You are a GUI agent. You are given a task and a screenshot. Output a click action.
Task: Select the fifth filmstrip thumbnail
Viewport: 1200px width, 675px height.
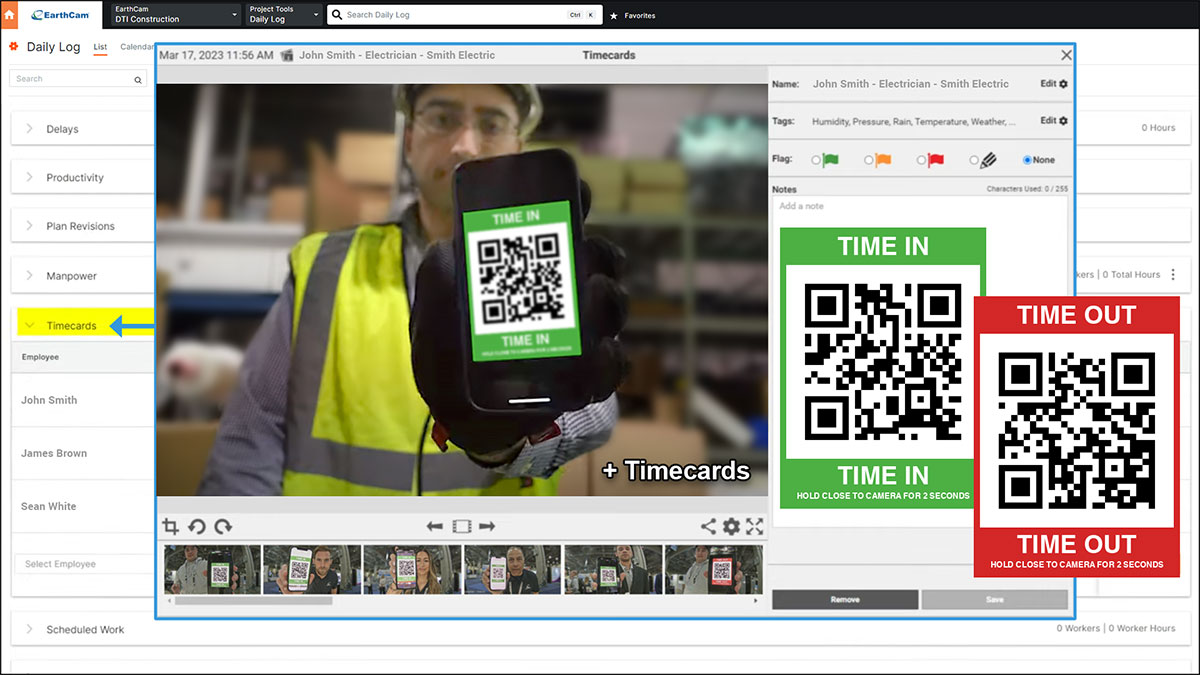tap(613, 570)
